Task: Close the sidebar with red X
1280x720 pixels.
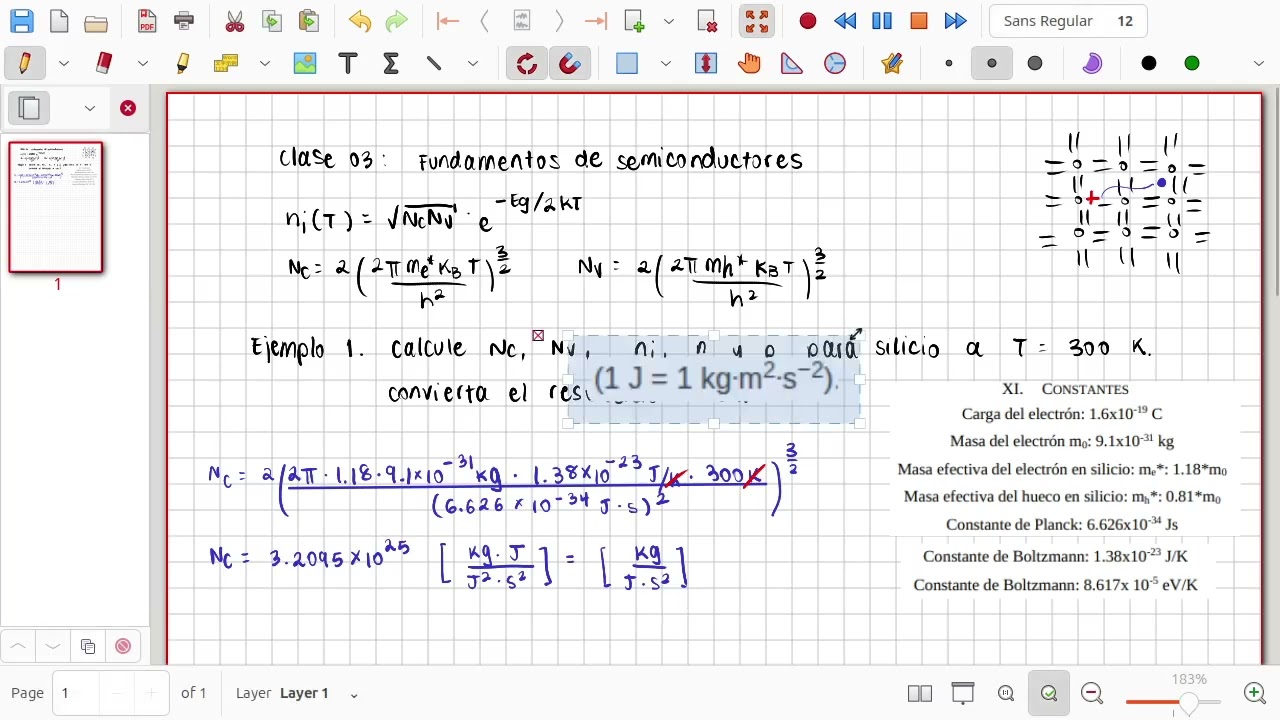Action: tap(128, 108)
